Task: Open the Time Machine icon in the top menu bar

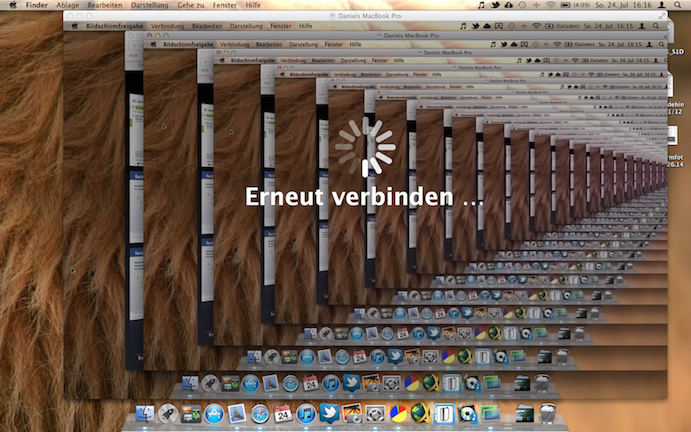Action: [x=522, y=5]
